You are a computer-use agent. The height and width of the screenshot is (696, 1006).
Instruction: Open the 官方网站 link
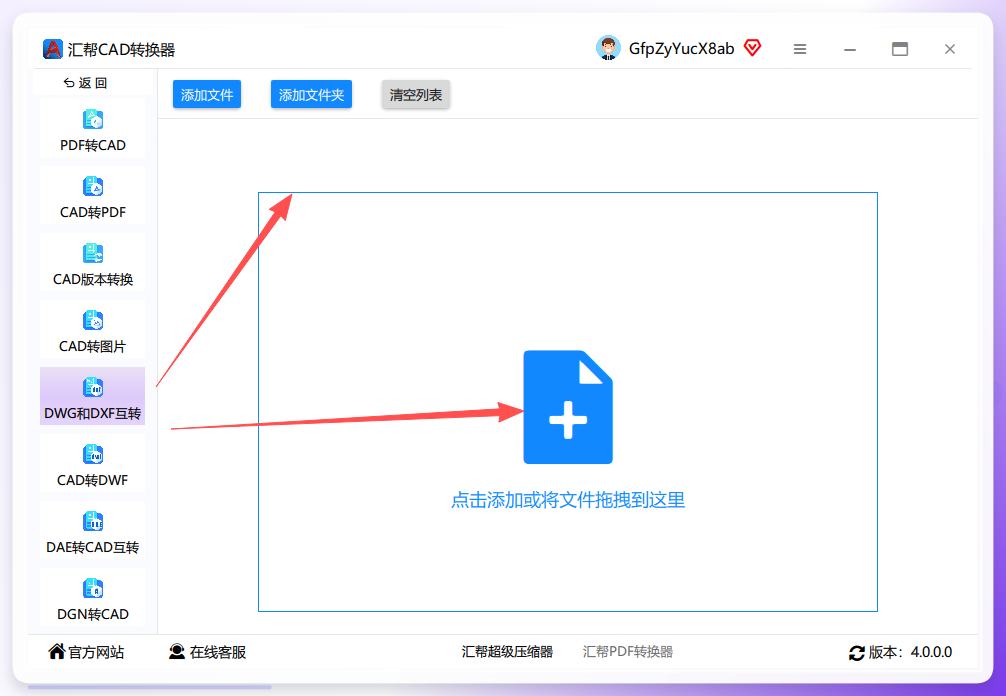pyautogui.click(x=96, y=652)
